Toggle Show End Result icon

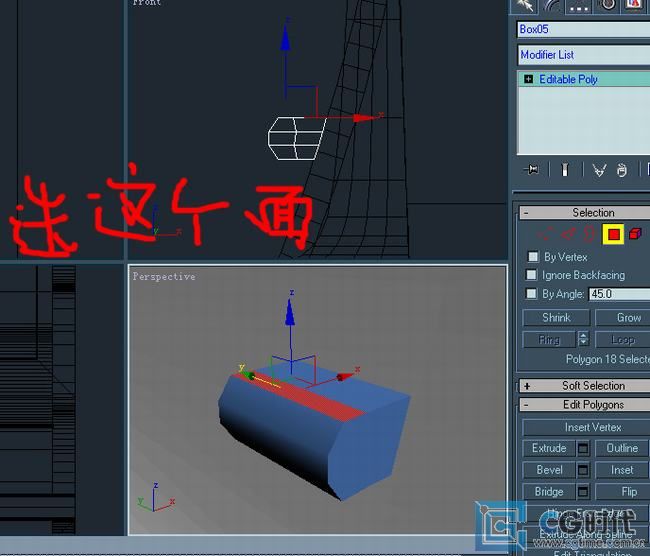tap(565, 170)
